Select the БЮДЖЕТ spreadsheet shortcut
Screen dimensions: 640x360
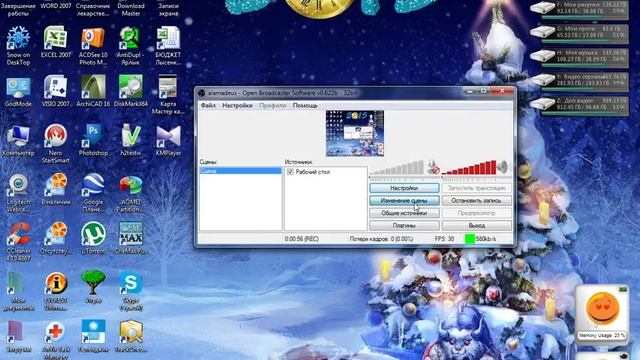tap(168, 46)
